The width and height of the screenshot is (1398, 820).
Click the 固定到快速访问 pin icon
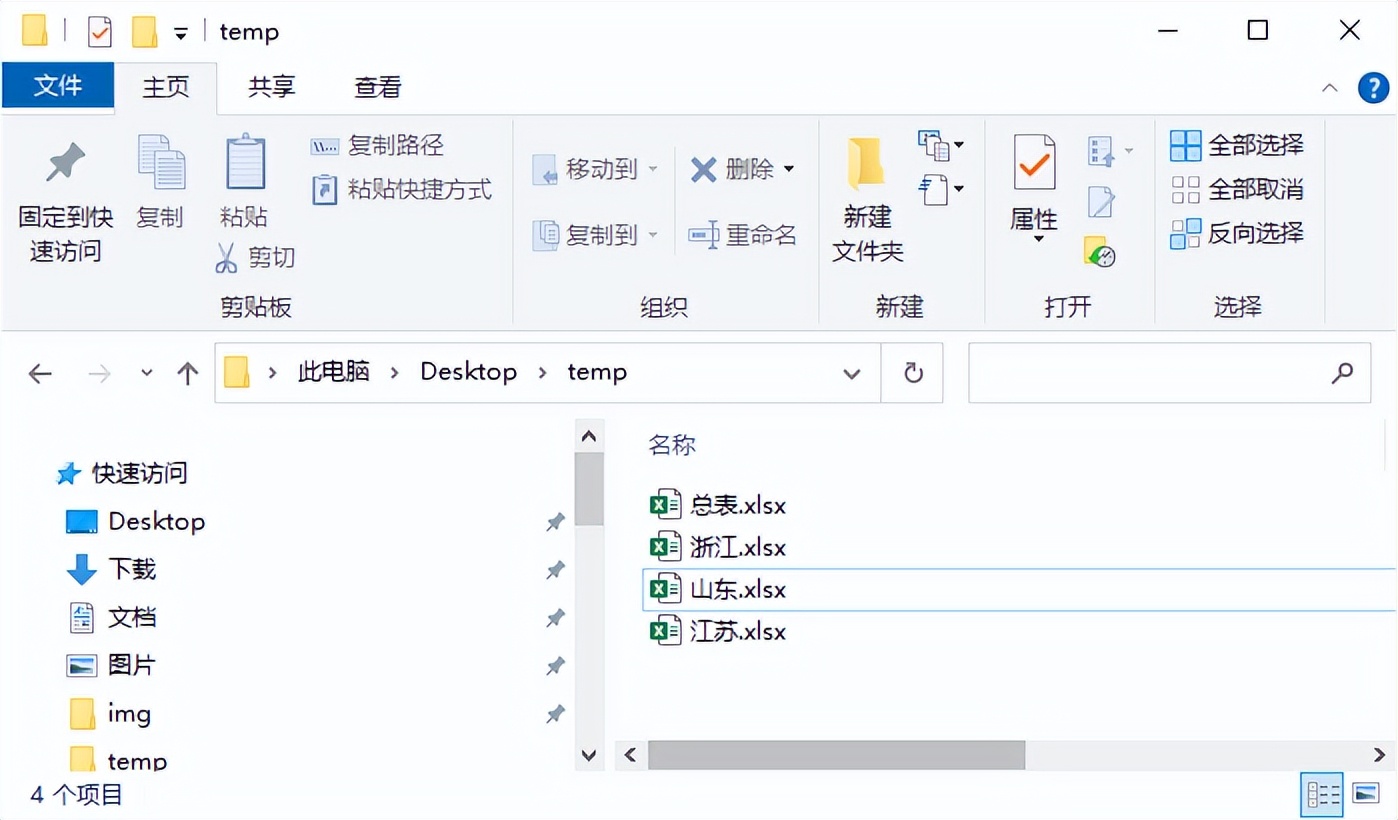[x=64, y=160]
